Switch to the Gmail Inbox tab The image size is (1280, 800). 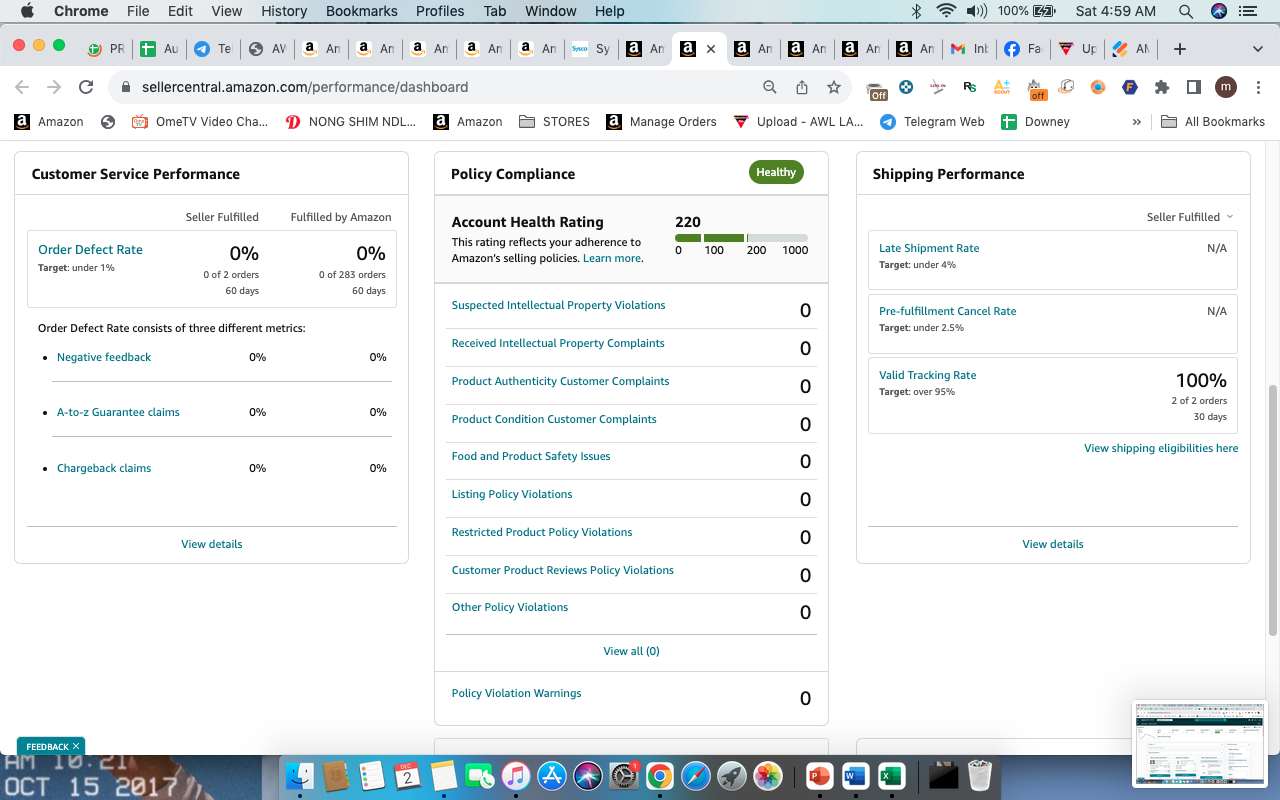[970, 48]
